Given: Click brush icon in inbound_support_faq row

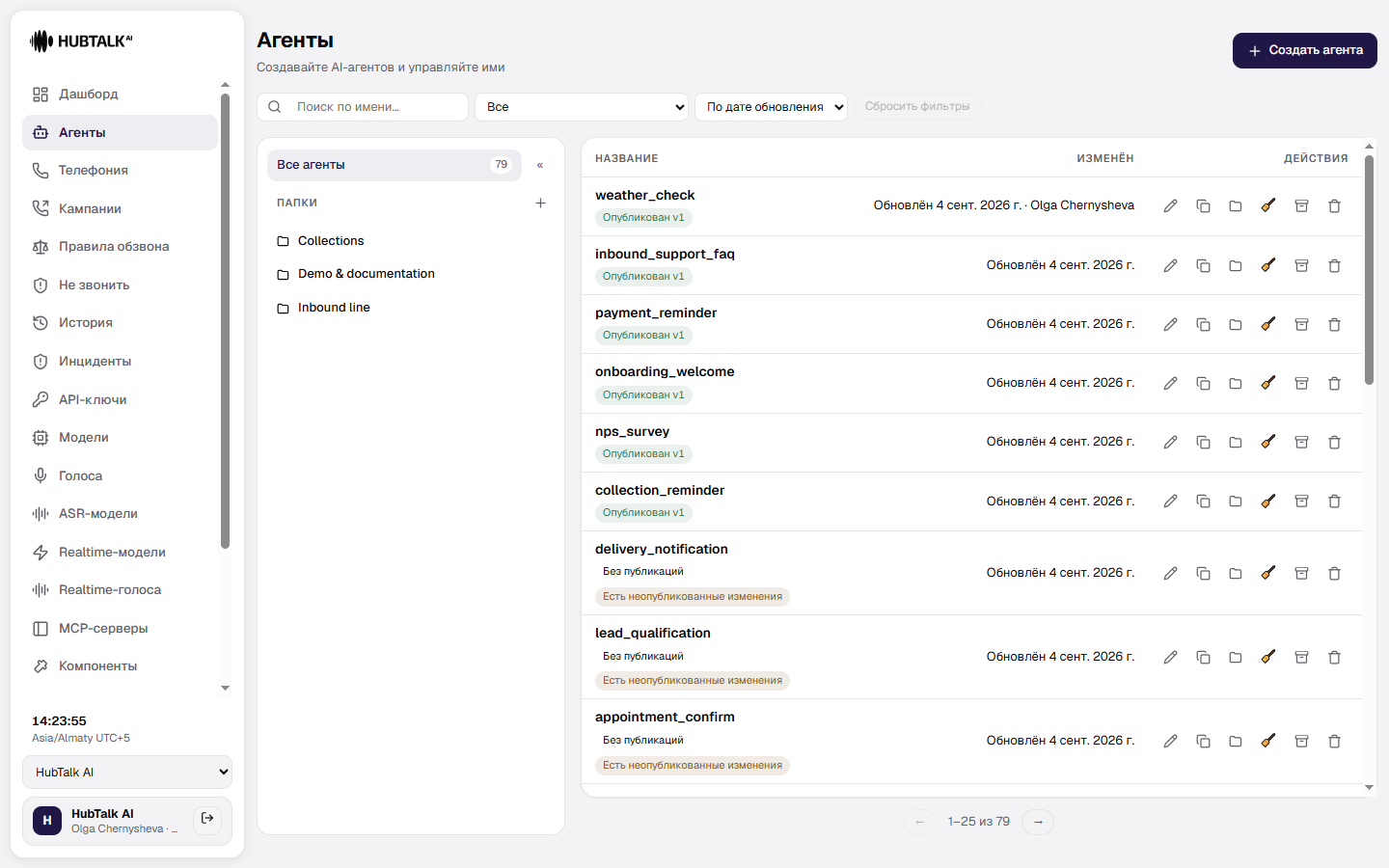Looking at the screenshot, I should click(1268, 265).
